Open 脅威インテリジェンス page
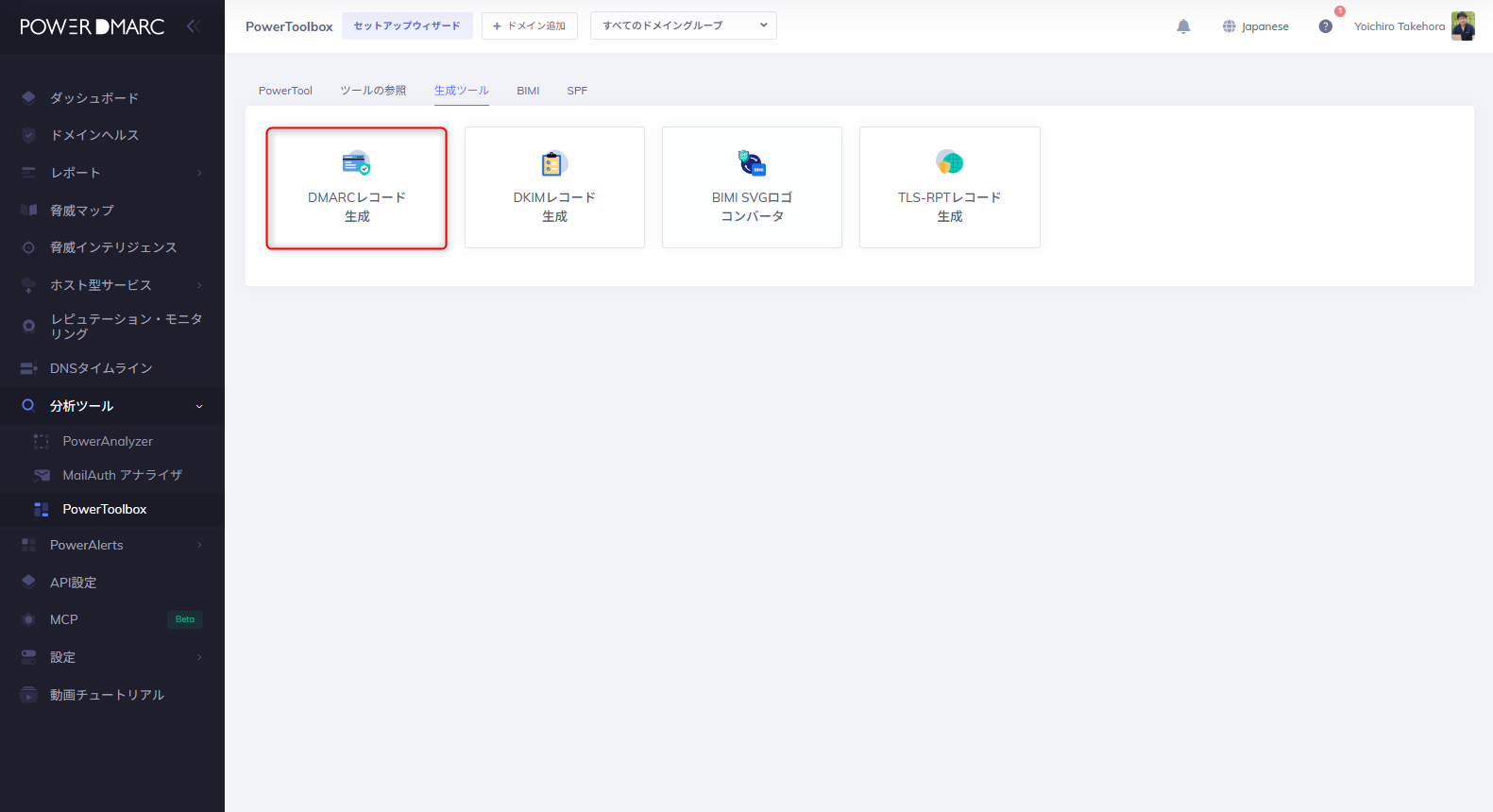This screenshot has width=1493, height=812. pos(112,247)
